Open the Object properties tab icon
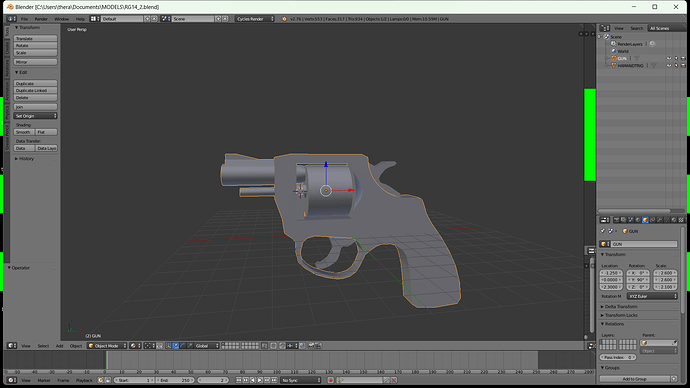The height and width of the screenshot is (388, 690). (x=646, y=220)
